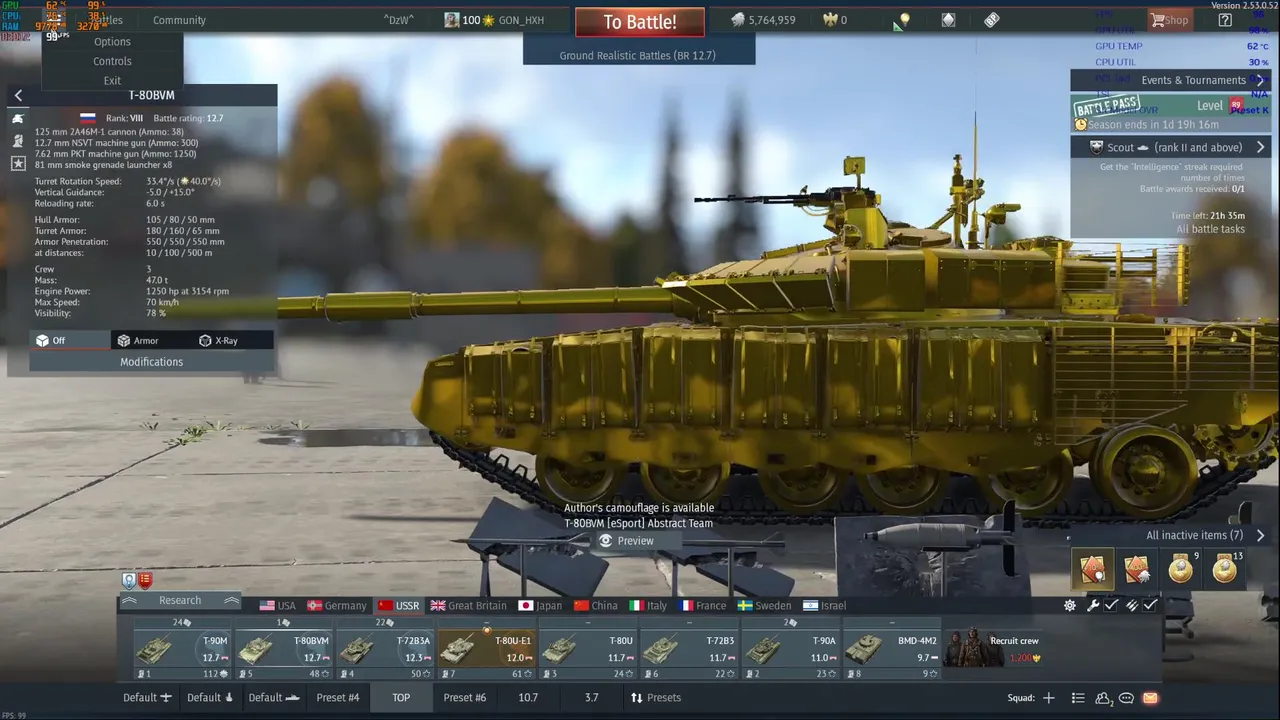Click the gold medal item with count 9
This screenshot has height=720, width=1280.
1181,569
